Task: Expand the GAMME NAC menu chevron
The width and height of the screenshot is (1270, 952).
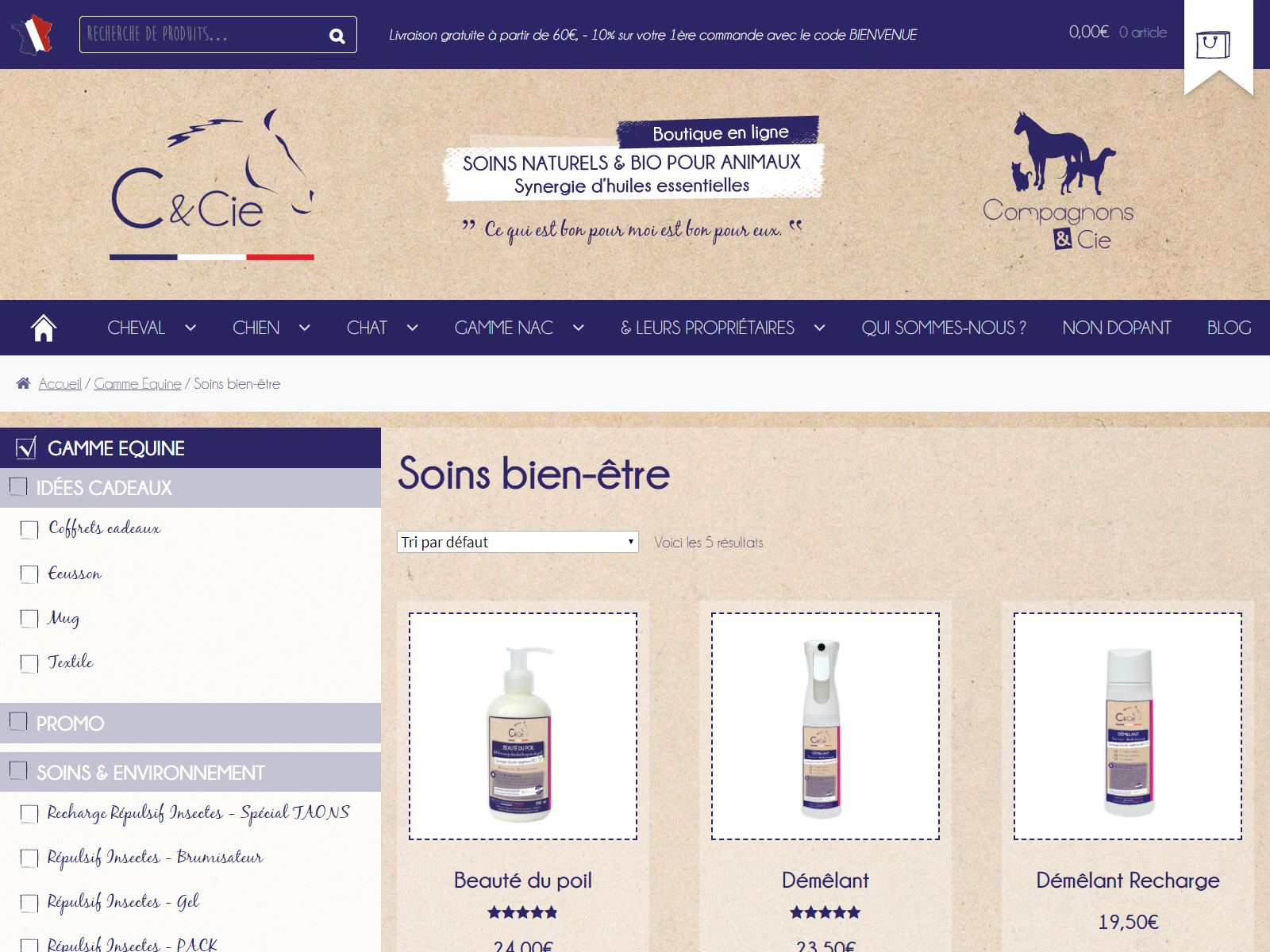Action: point(579,328)
